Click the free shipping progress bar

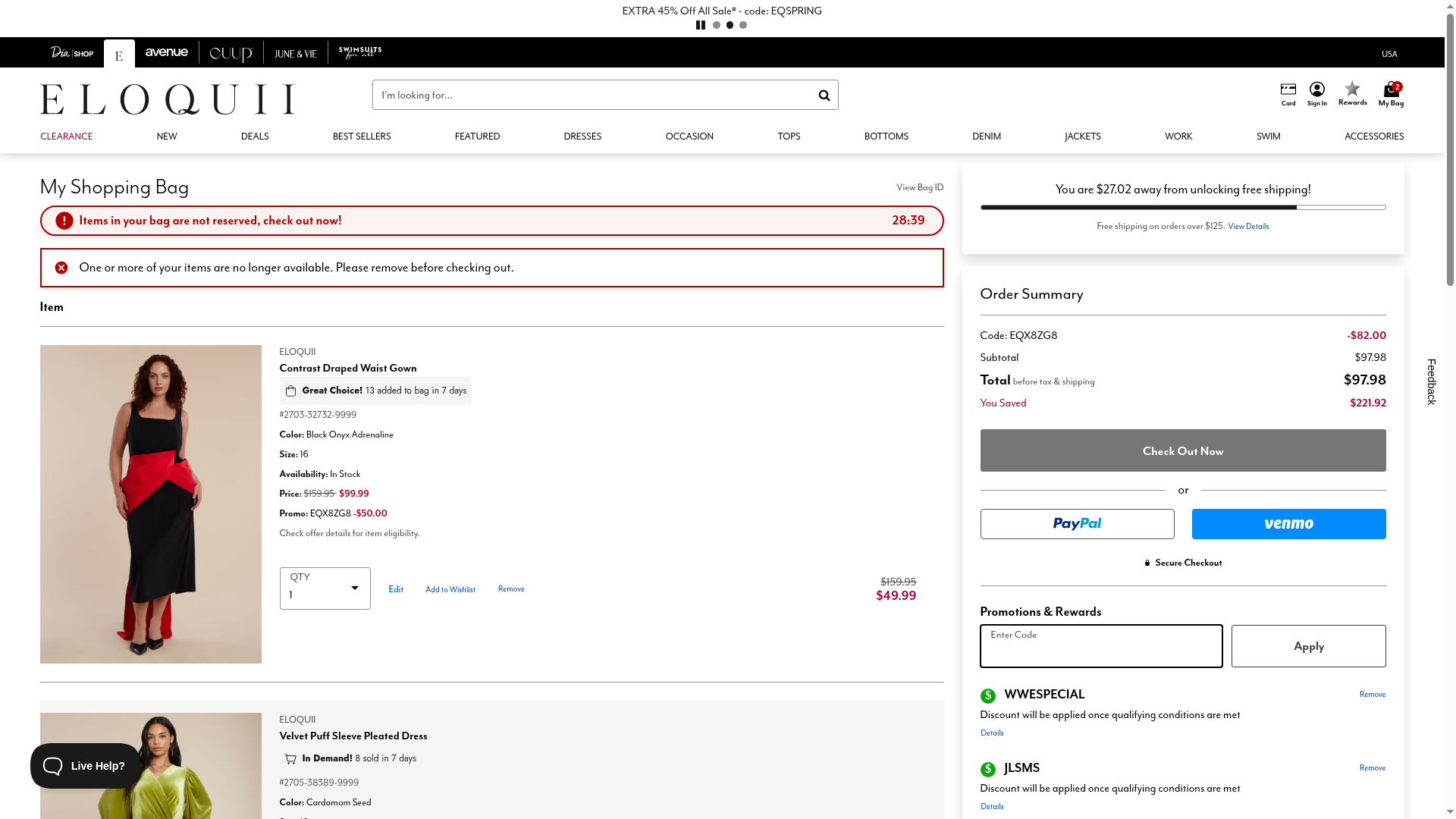pos(1182,207)
